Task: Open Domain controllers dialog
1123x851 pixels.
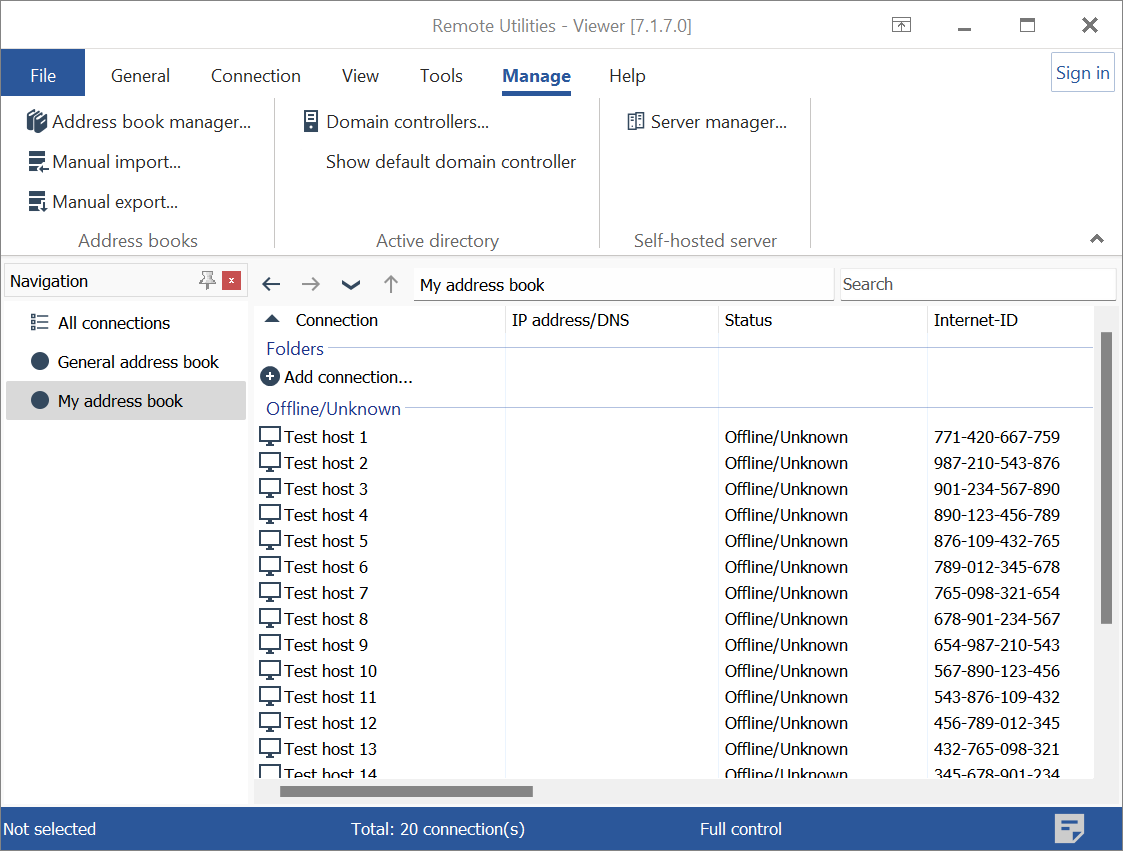Action: [396, 122]
